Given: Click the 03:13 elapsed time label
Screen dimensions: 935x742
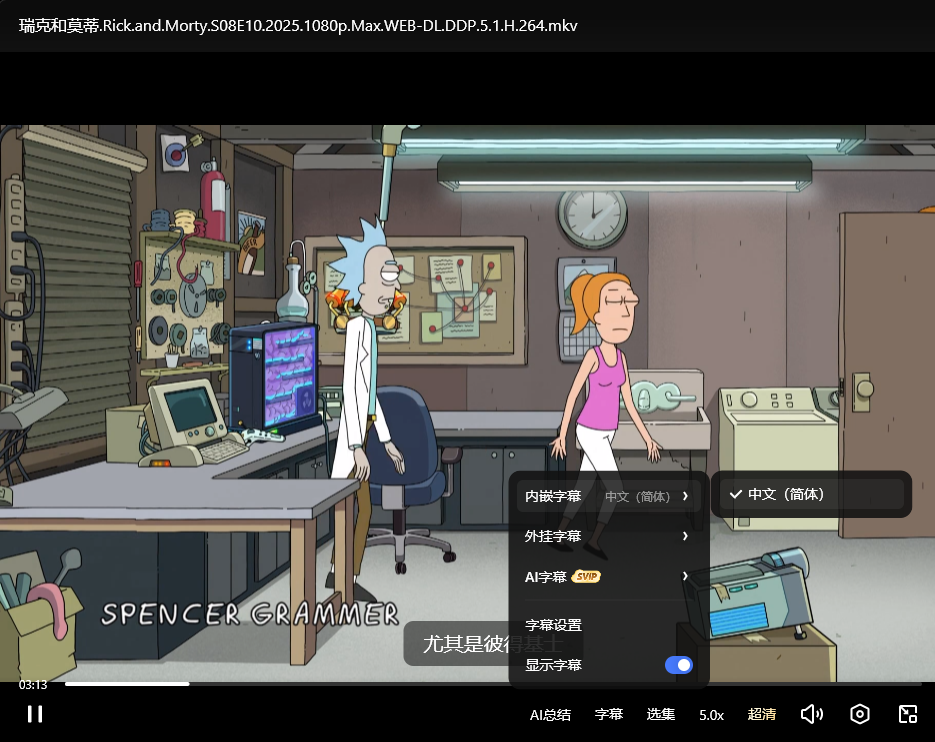Looking at the screenshot, I should pos(33,685).
